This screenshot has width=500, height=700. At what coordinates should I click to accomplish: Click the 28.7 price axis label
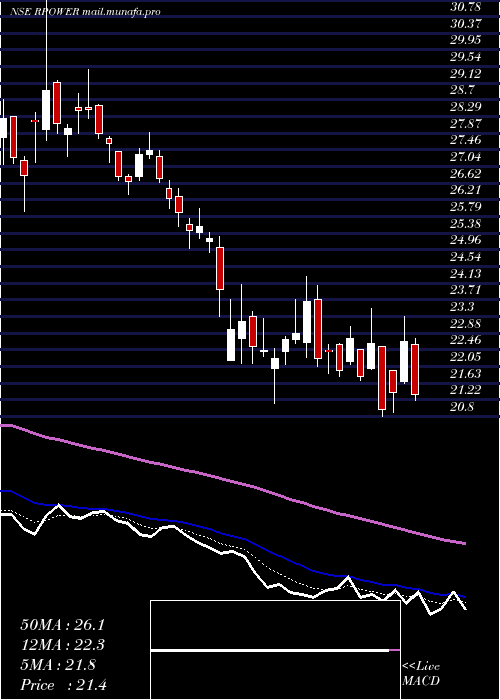462,90
